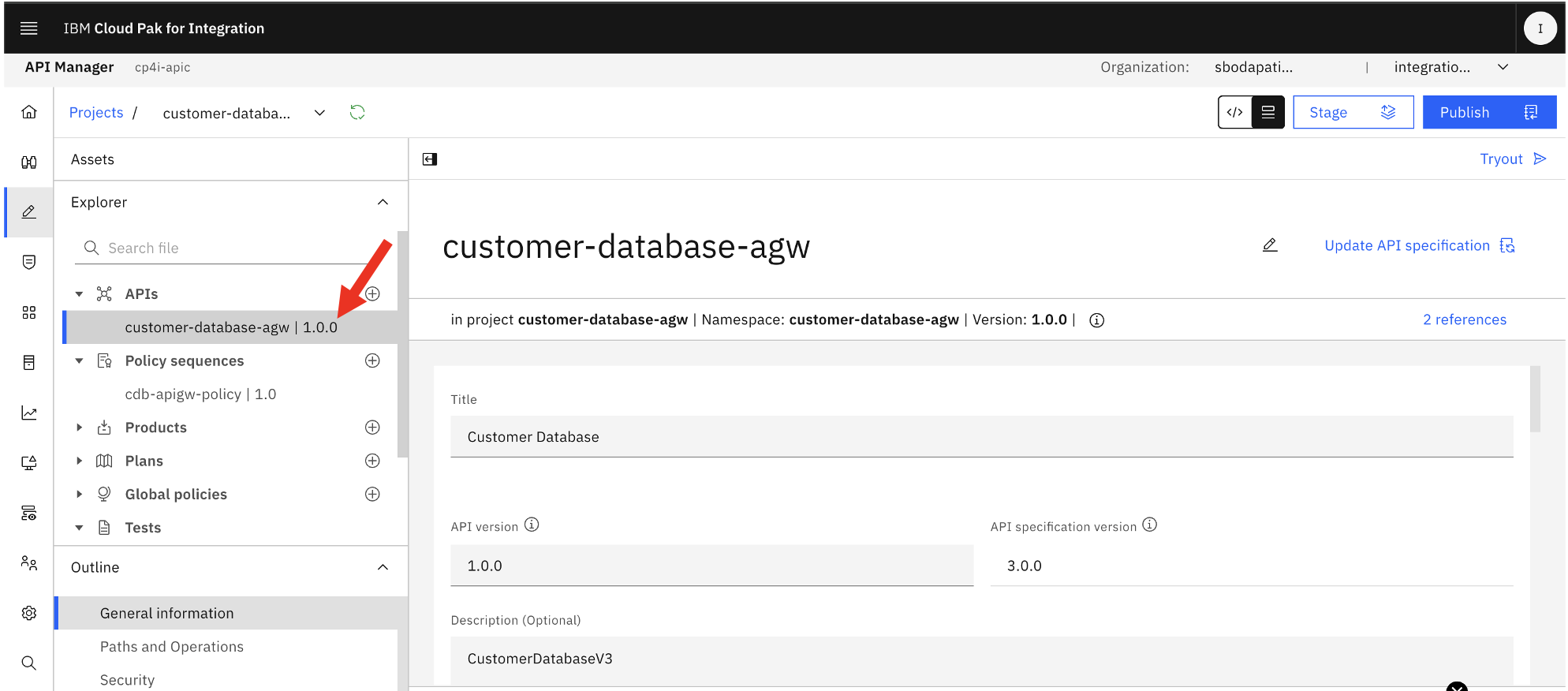Screen dimensions: 1568x691
Task: Click the API specification version value 3.0.0
Action: click(x=1024, y=566)
